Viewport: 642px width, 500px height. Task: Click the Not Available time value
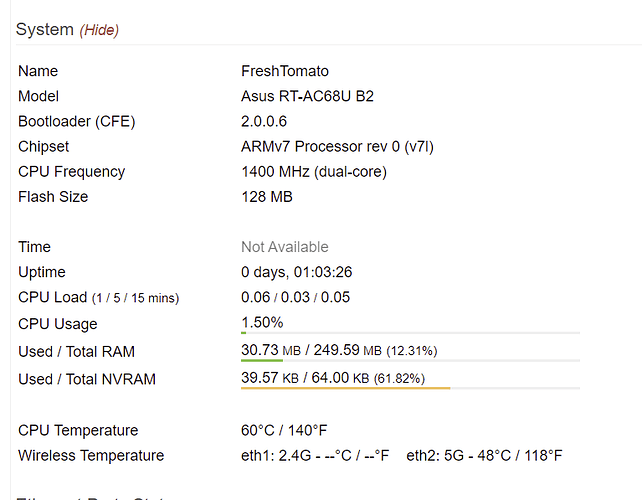pyautogui.click(x=285, y=247)
